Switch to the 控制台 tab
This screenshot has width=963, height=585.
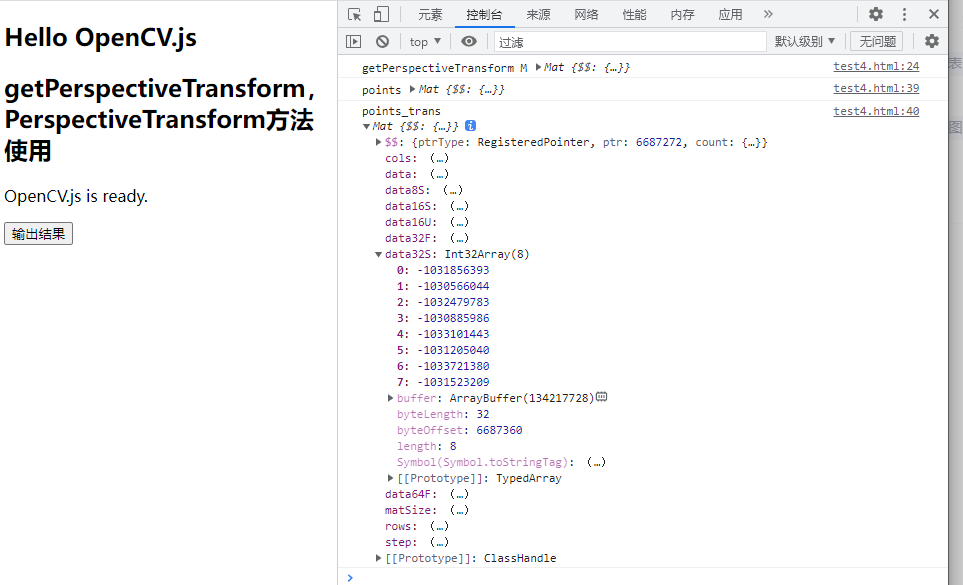tap(484, 15)
